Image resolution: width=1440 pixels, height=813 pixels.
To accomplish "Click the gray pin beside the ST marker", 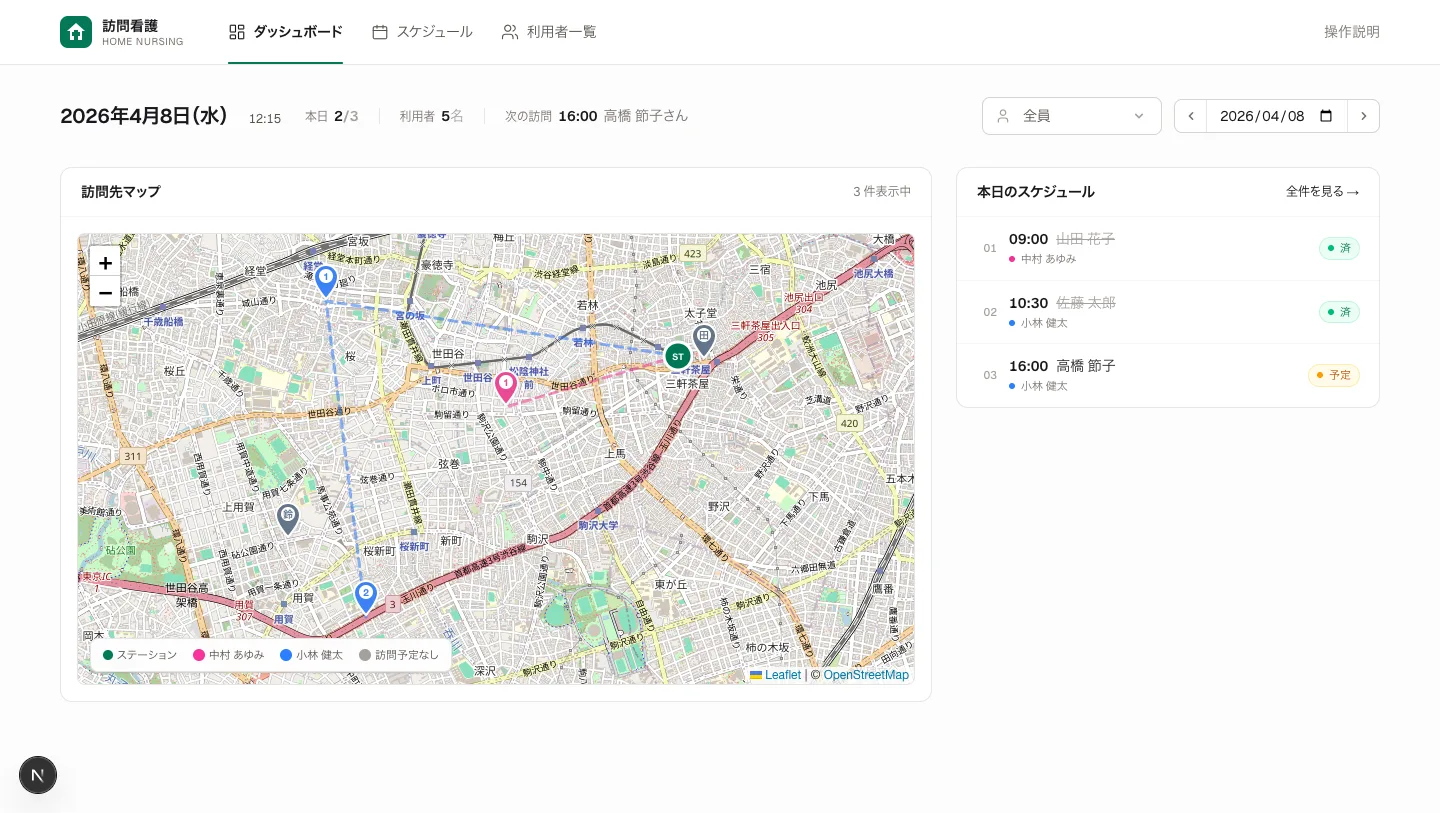I will pyautogui.click(x=704, y=340).
